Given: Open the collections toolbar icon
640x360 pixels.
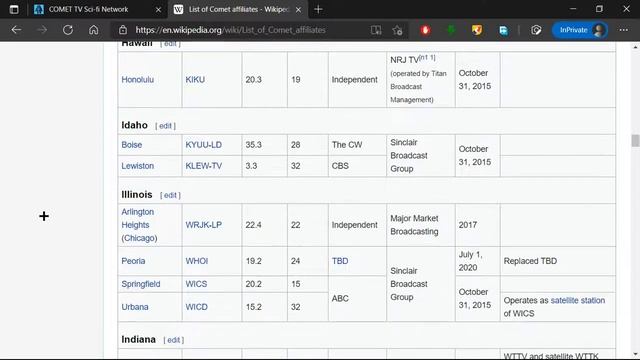Looking at the screenshot, I should click(x=536, y=30).
